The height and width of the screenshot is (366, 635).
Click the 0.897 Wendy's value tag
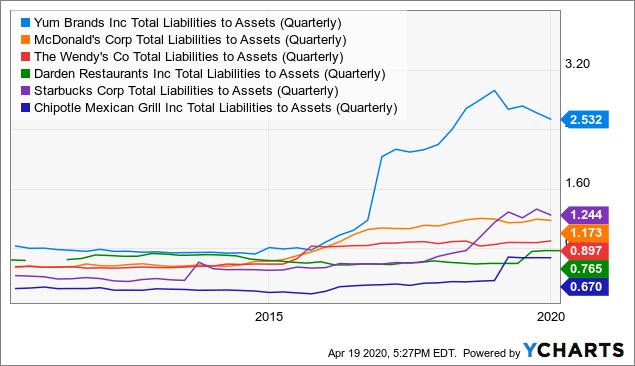(x=585, y=251)
